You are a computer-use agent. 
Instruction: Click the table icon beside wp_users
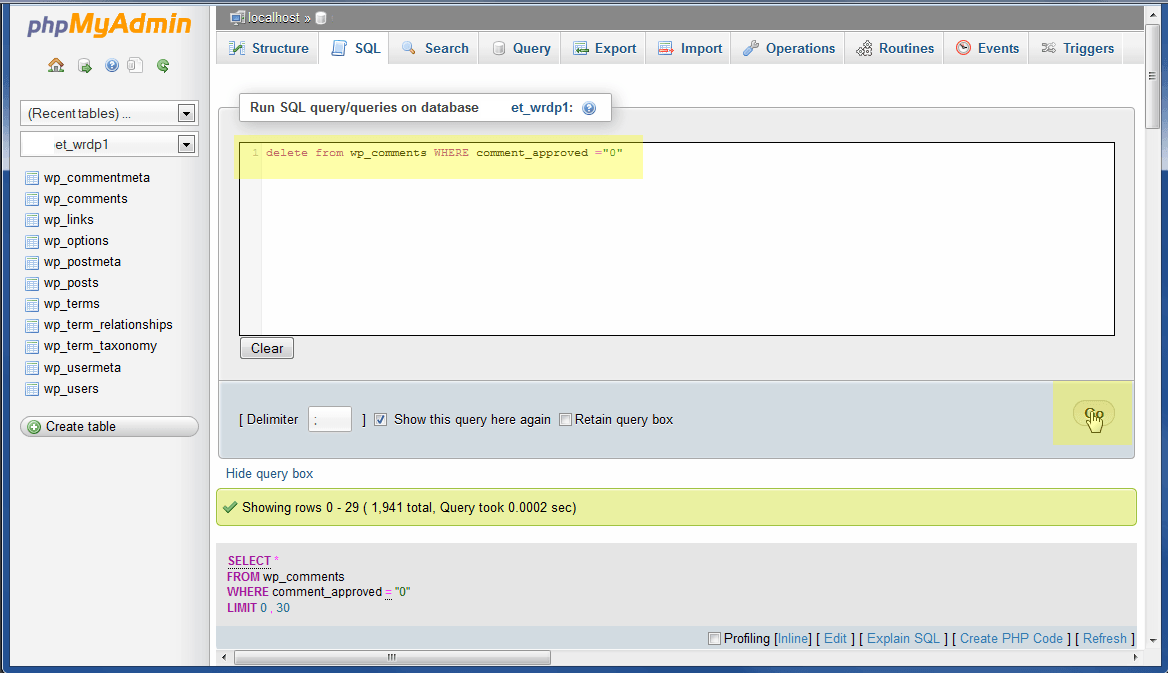point(32,389)
